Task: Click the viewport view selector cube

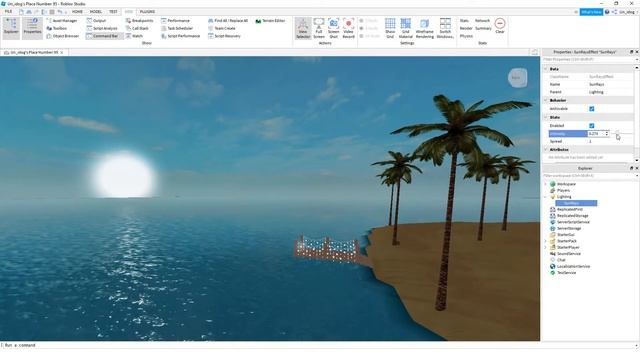Action: [x=517, y=78]
